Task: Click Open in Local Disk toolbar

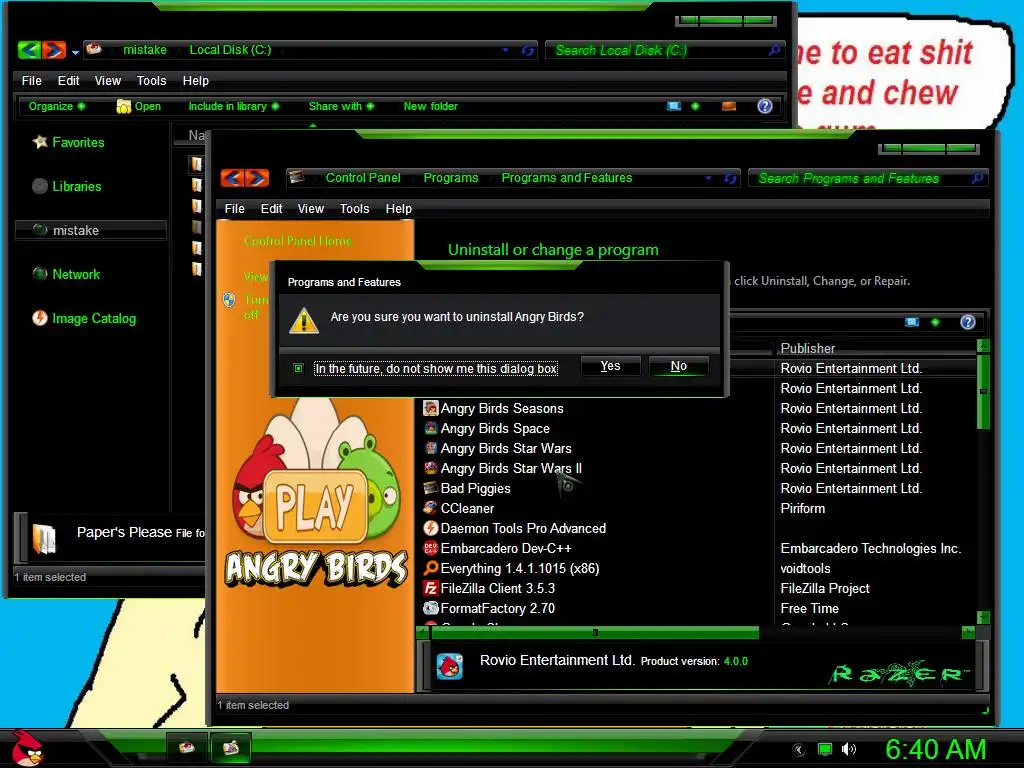Action: tap(138, 106)
